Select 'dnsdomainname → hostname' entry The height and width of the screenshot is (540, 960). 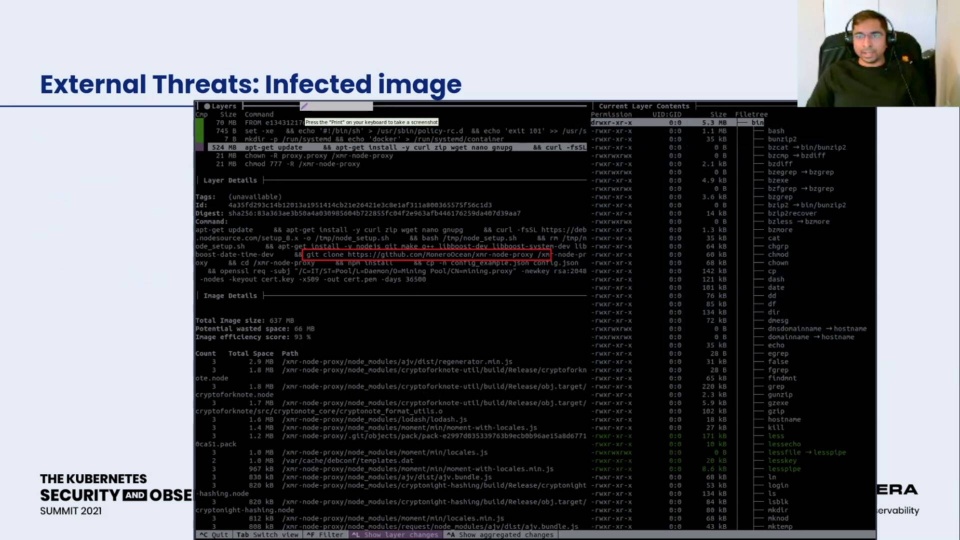point(817,329)
